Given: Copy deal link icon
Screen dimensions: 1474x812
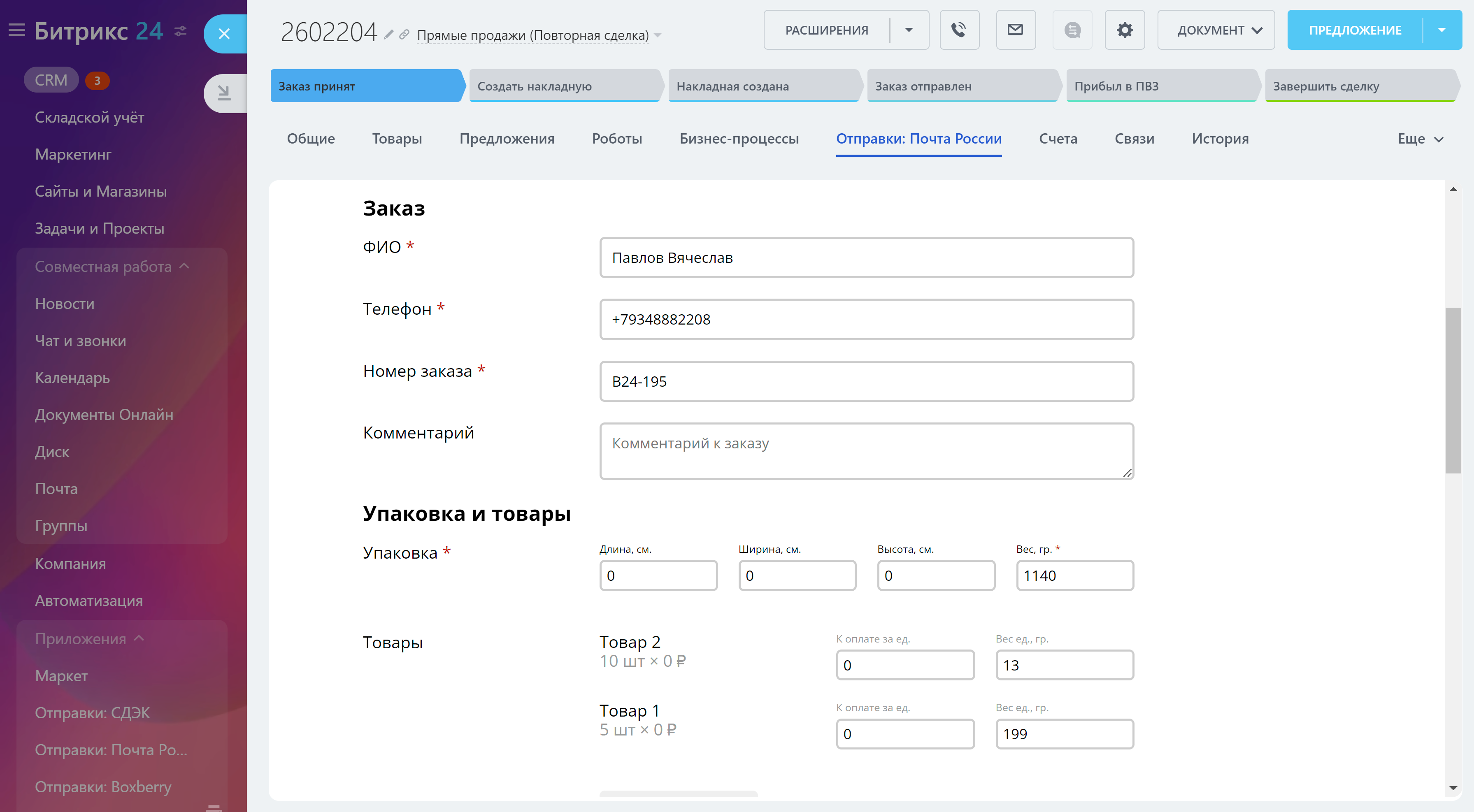Looking at the screenshot, I should pos(404,34).
